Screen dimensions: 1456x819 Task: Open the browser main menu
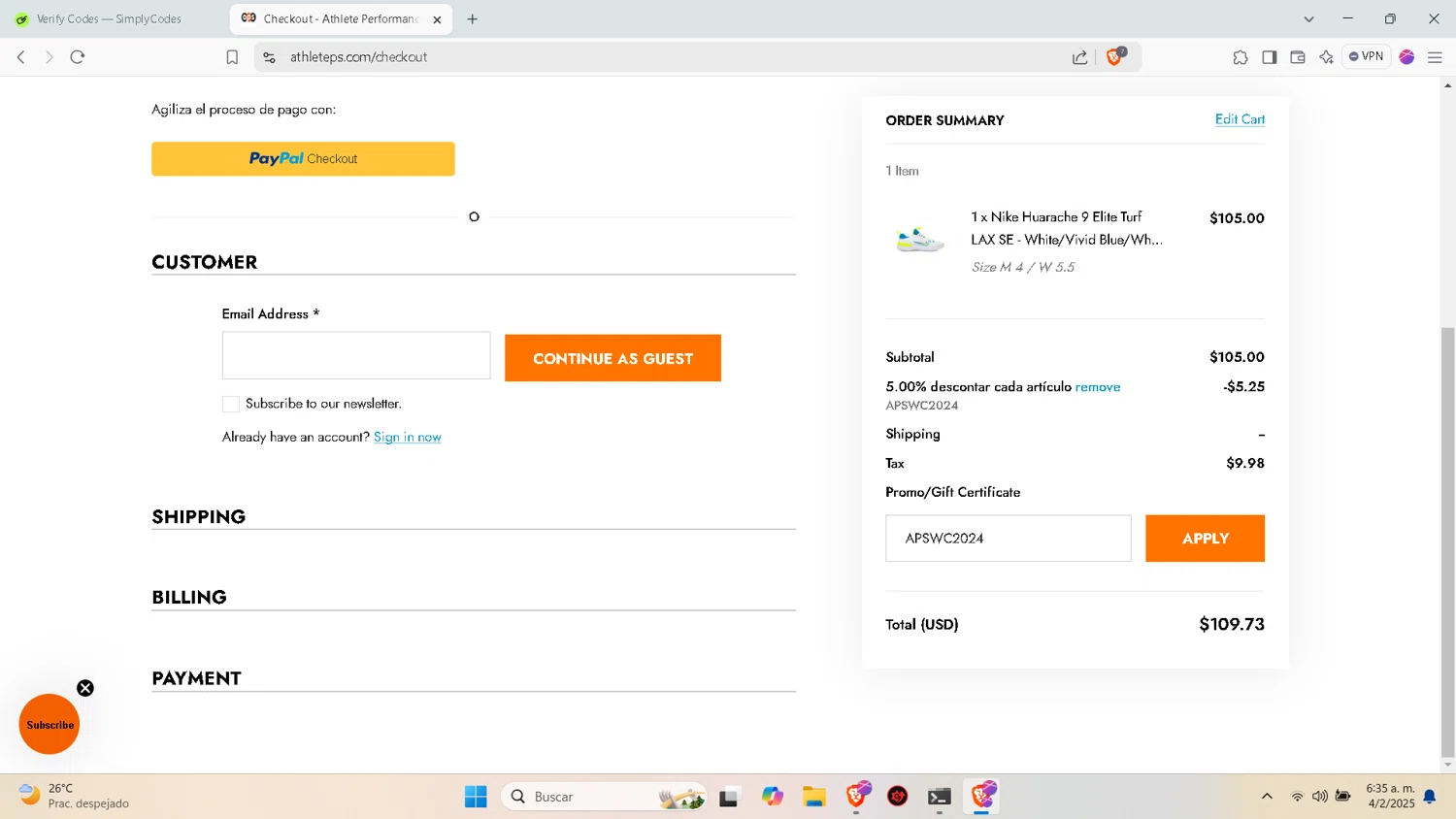point(1435,57)
